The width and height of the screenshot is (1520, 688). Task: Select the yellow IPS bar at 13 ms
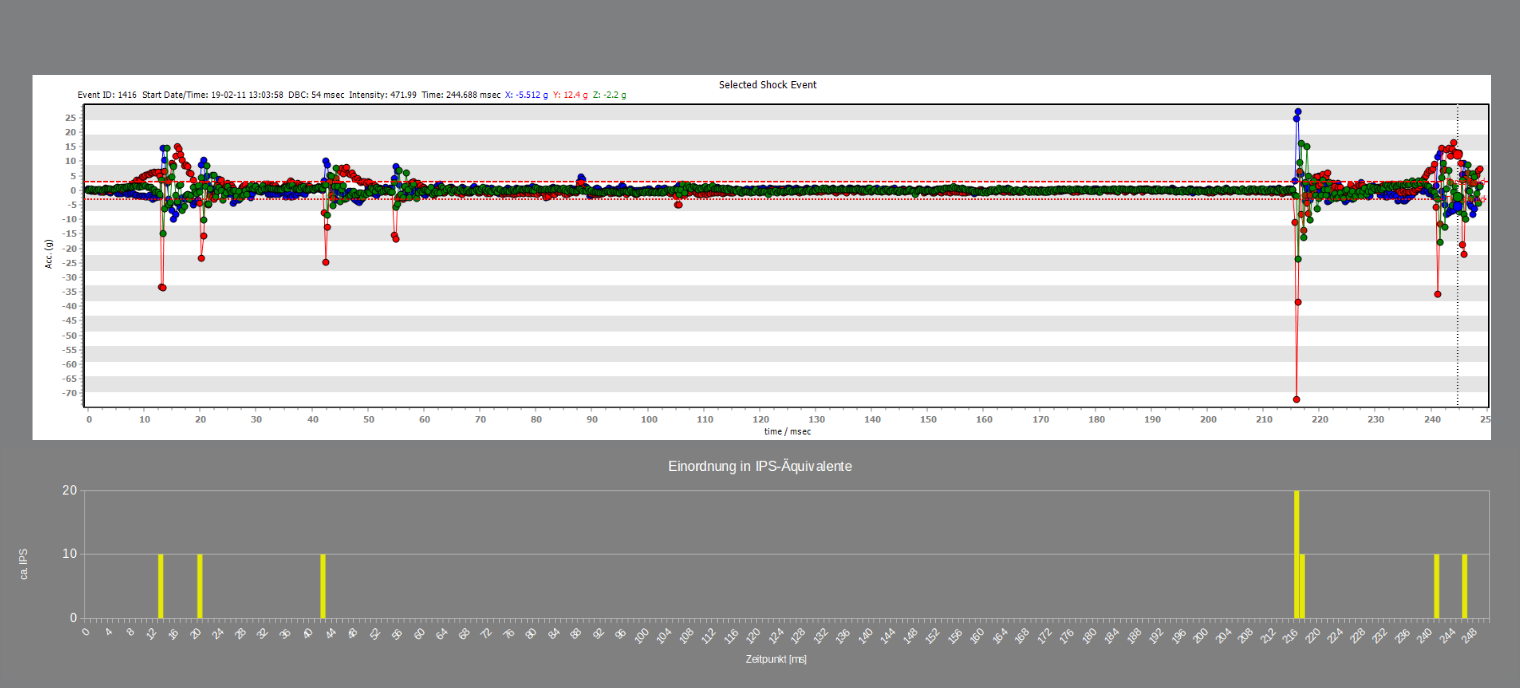tap(161, 585)
